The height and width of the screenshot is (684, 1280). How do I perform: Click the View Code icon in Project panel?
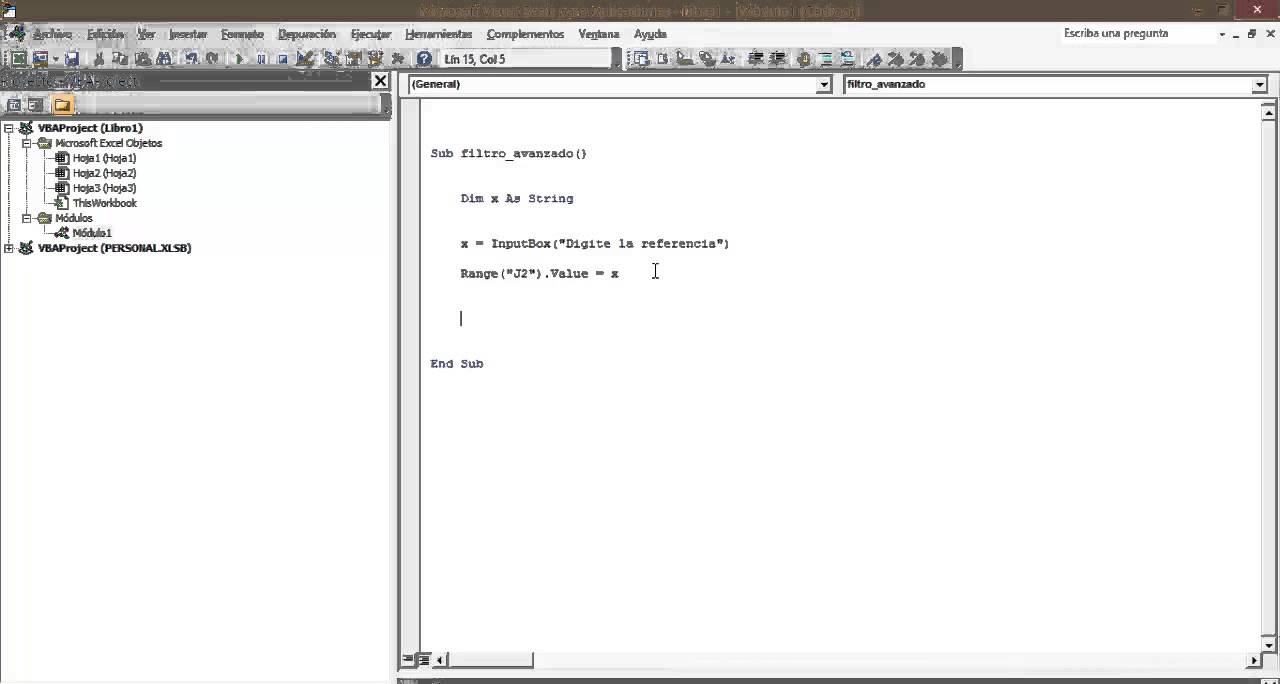[x=14, y=105]
